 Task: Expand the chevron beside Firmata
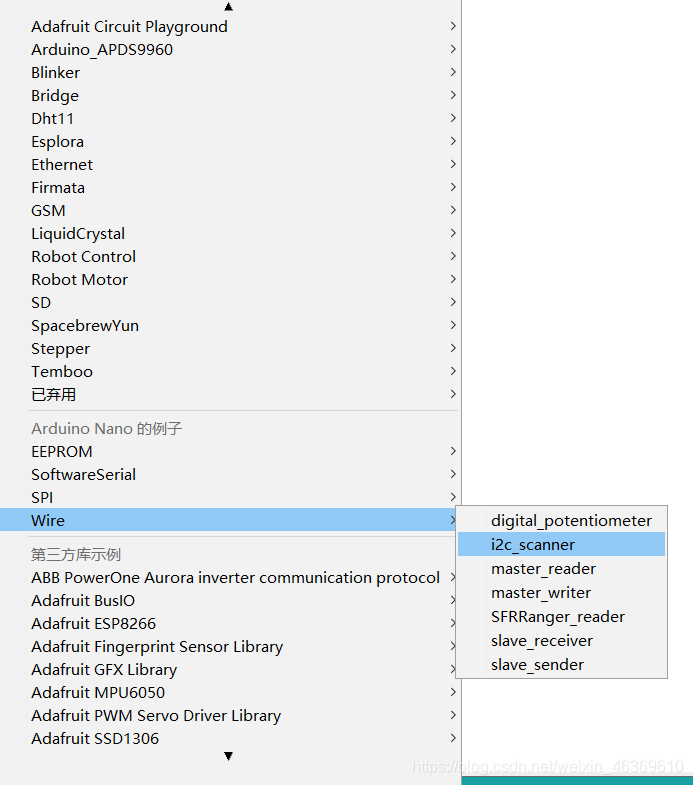pyautogui.click(x=453, y=187)
